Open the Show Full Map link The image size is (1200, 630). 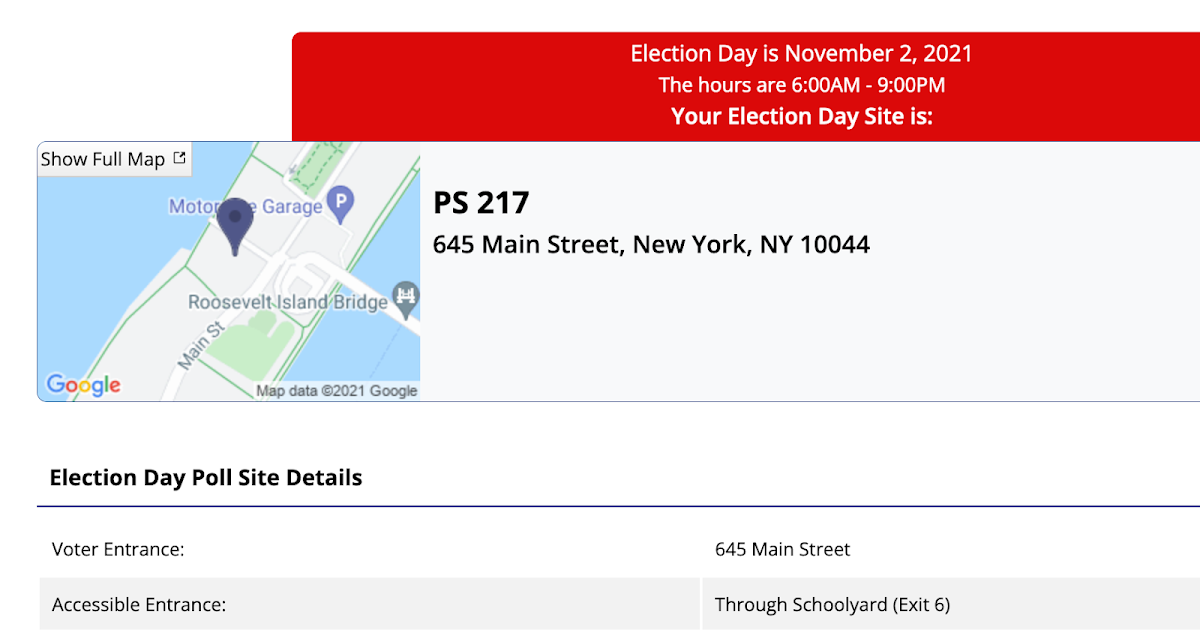point(103,159)
